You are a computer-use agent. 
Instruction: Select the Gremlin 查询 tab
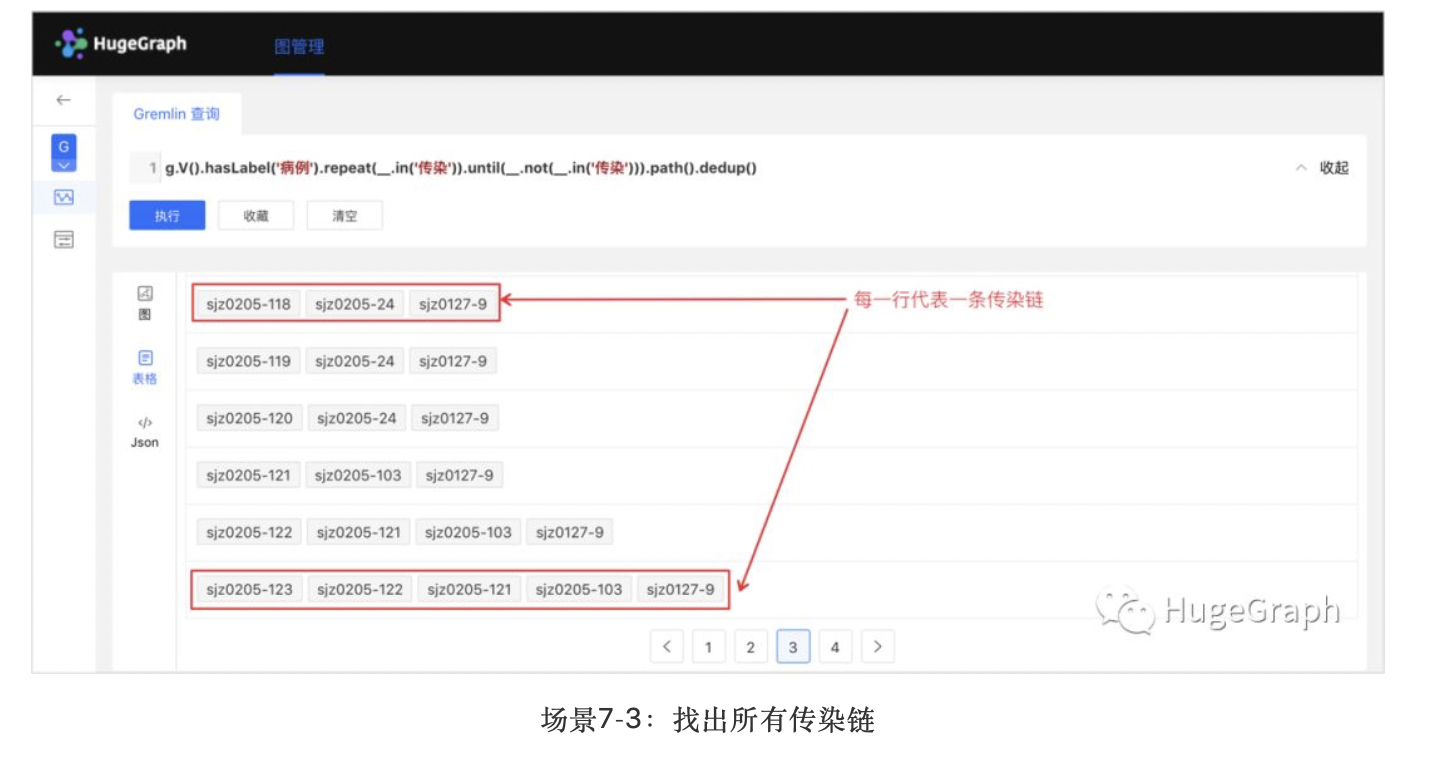pos(177,114)
